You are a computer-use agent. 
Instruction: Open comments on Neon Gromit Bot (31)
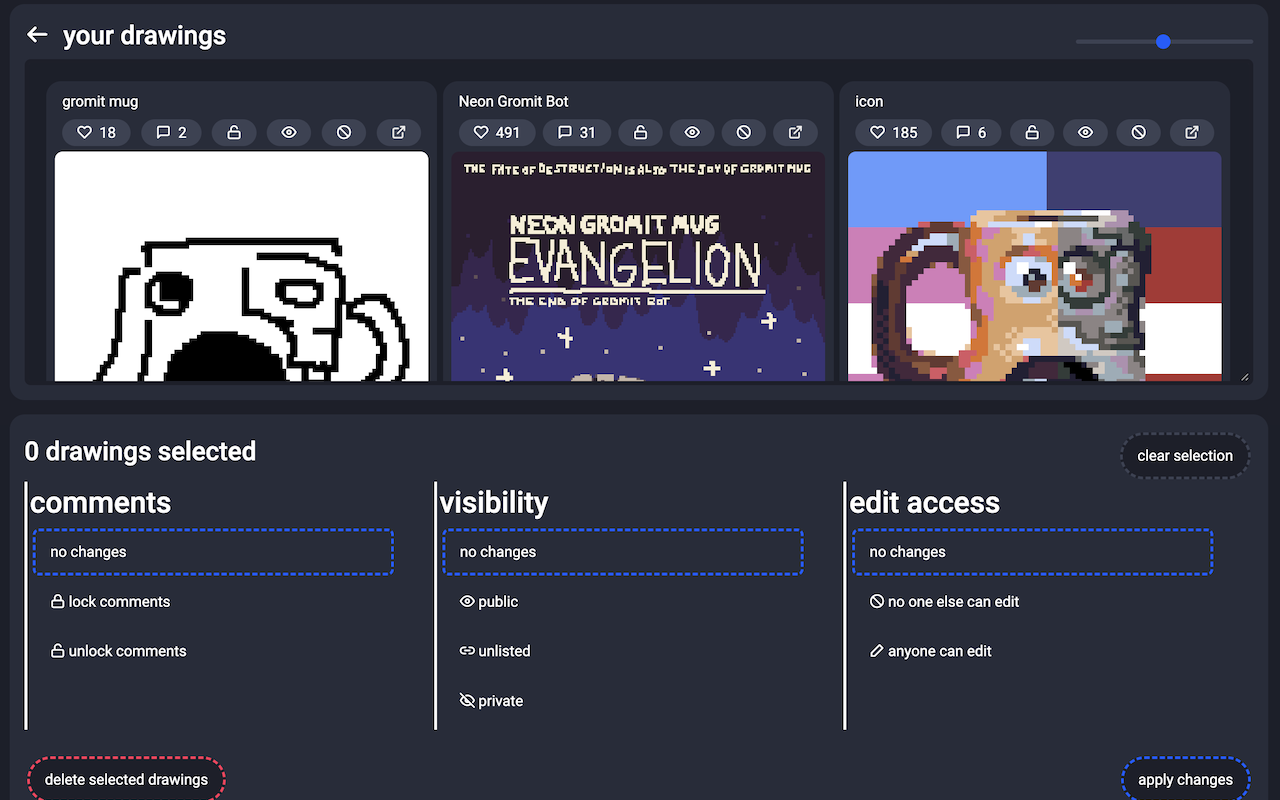[576, 132]
